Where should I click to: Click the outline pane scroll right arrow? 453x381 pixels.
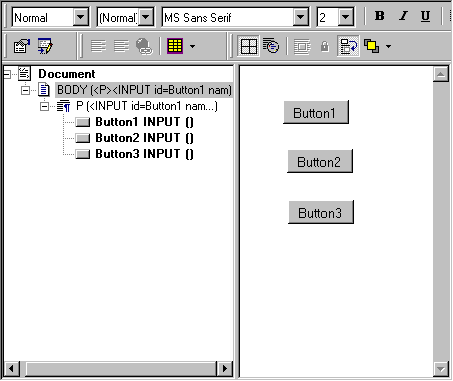pos(224,368)
